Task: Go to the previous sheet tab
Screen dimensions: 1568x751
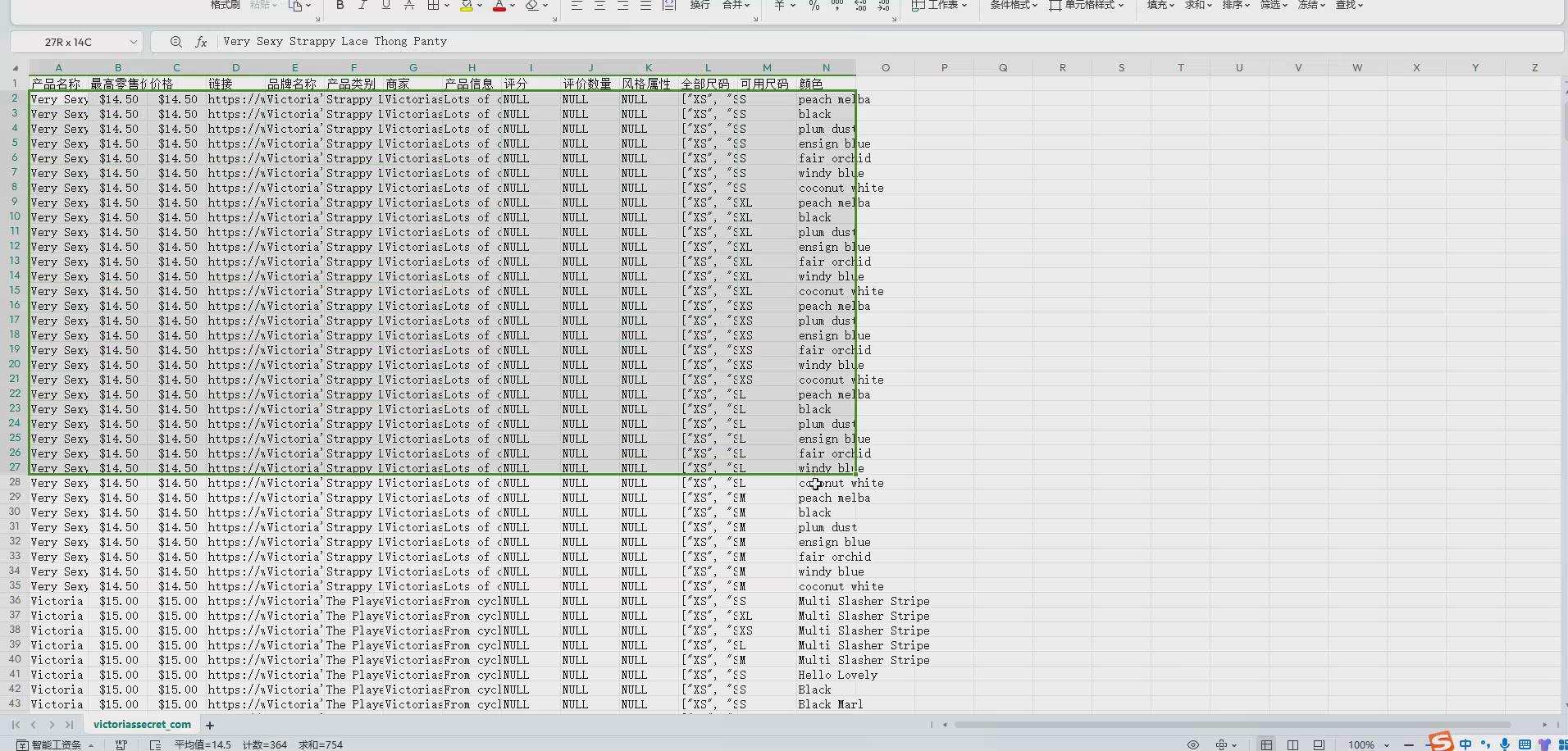Action: (x=34, y=725)
